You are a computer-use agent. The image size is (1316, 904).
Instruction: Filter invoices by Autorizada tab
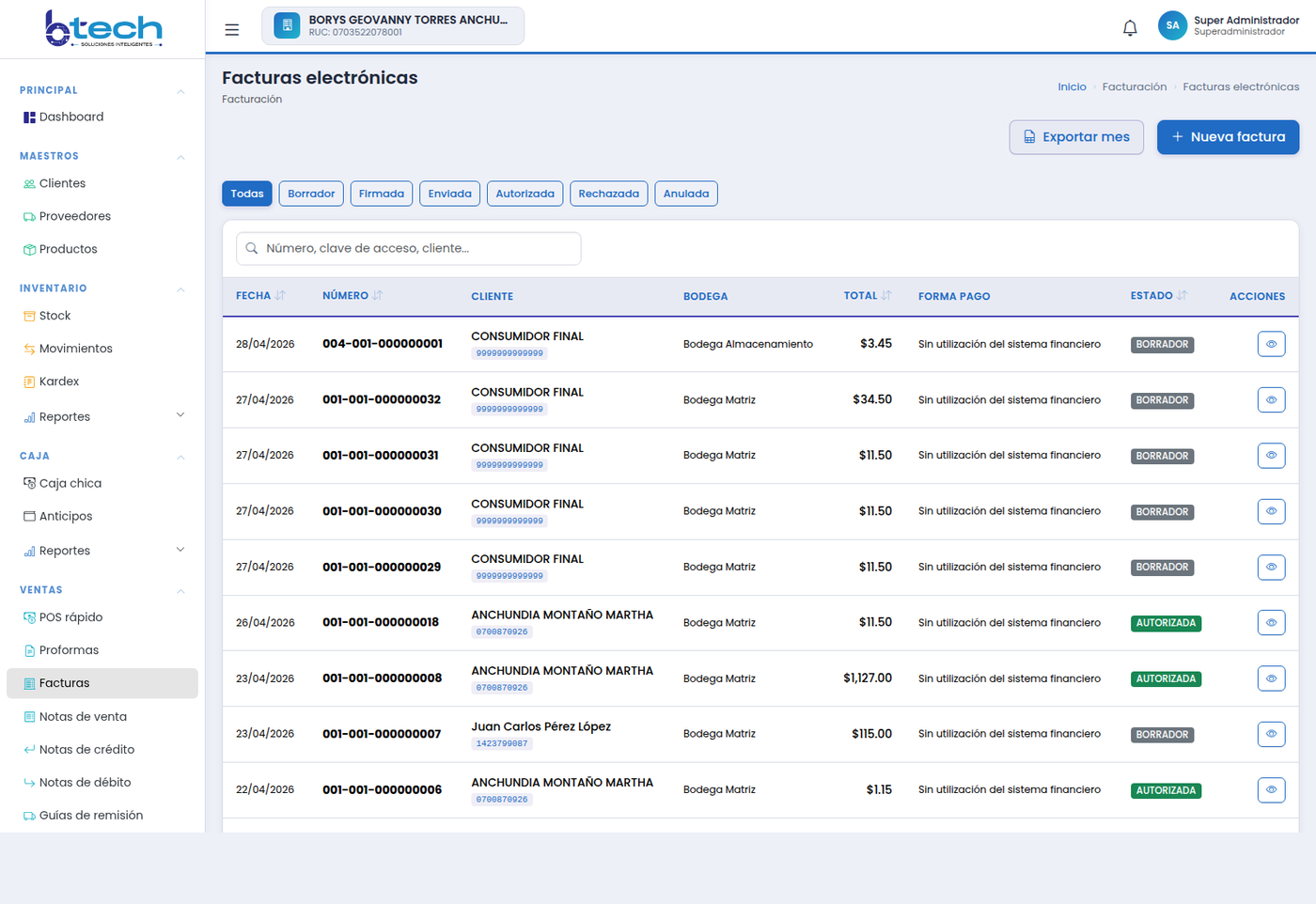click(x=525, y=194)
